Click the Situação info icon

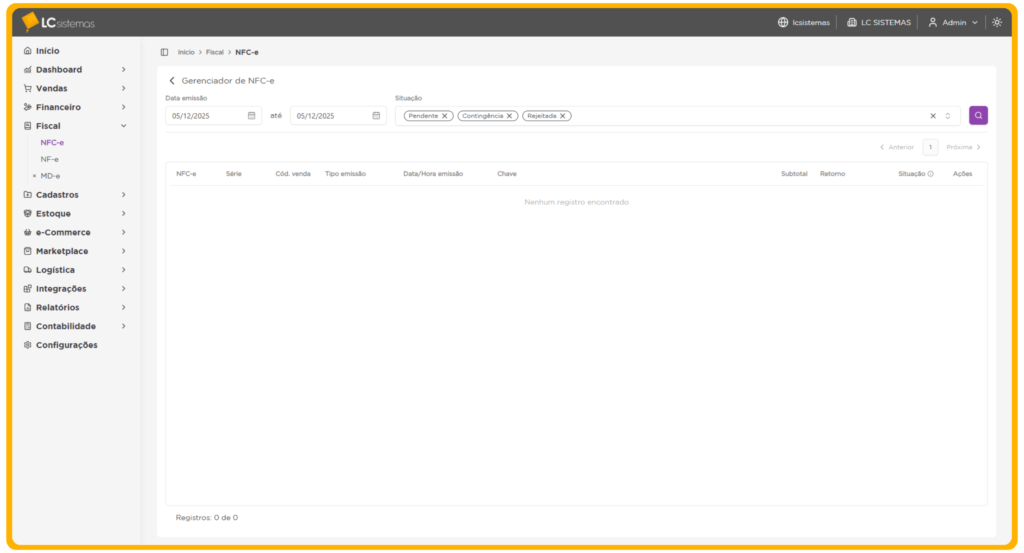(930, 174)
